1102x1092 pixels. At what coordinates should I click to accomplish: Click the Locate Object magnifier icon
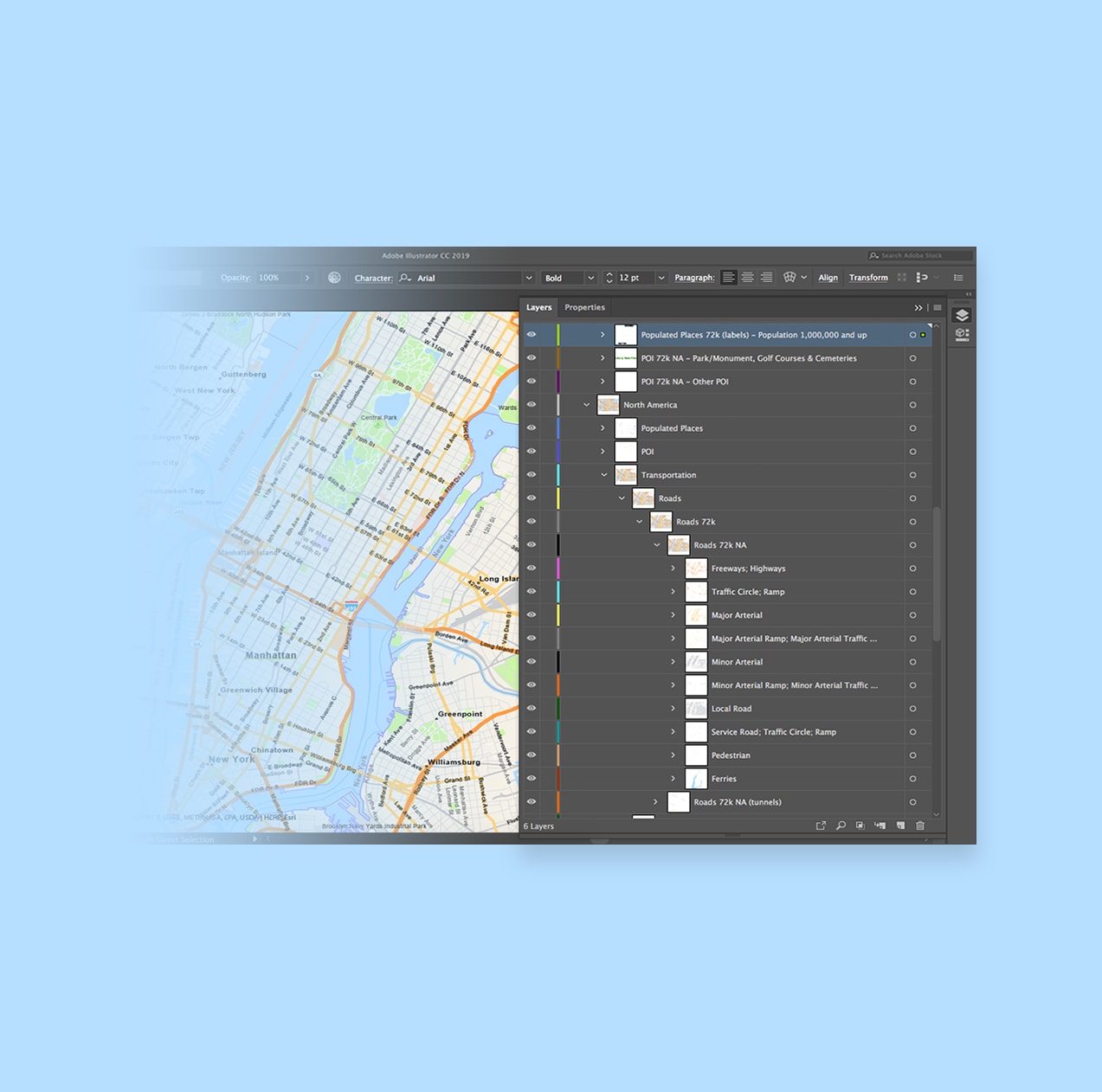click(841, 825)
